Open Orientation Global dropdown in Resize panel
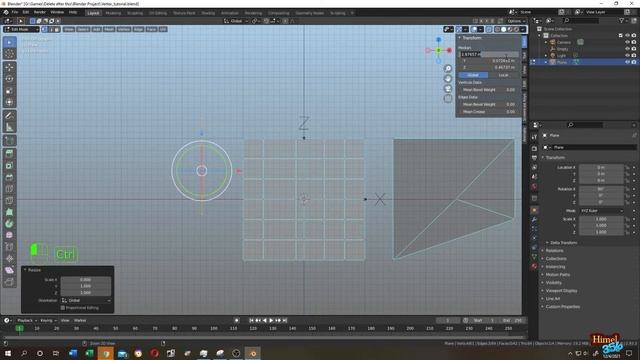This screenshot has height=360, width=640. point(86,300)
